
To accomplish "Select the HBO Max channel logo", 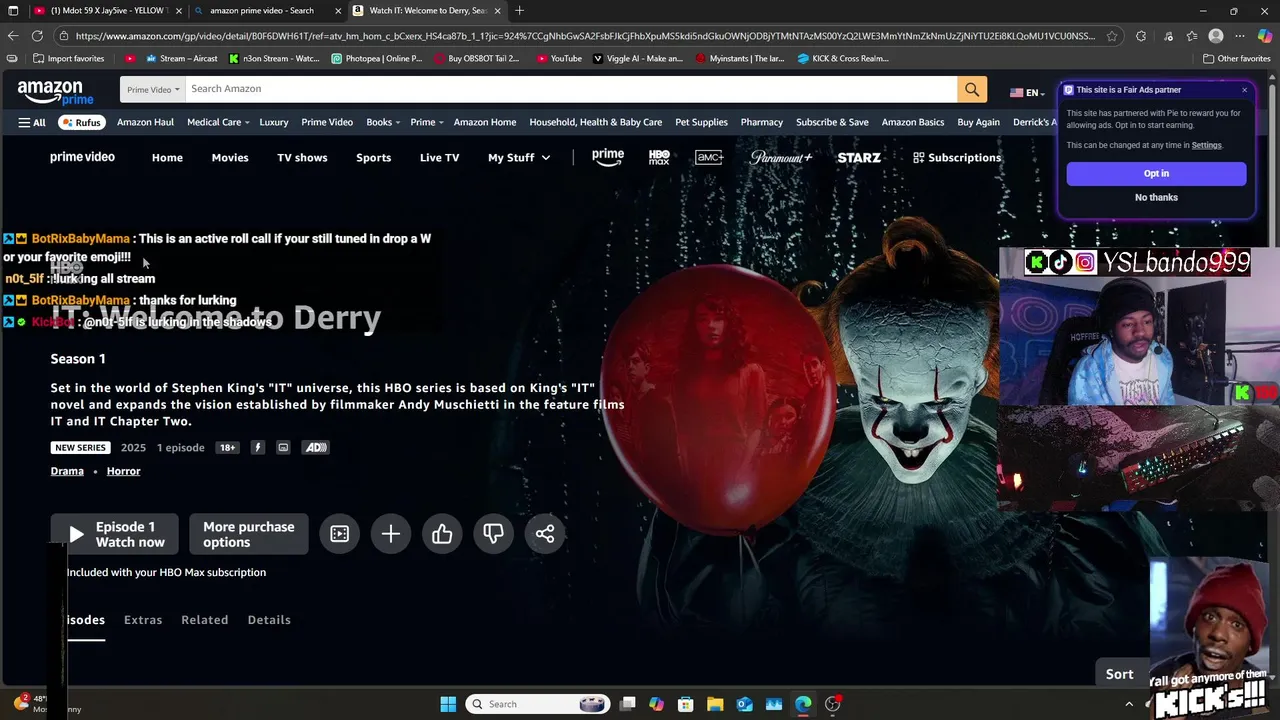I will pyautogui.click(x=659, y=157).
